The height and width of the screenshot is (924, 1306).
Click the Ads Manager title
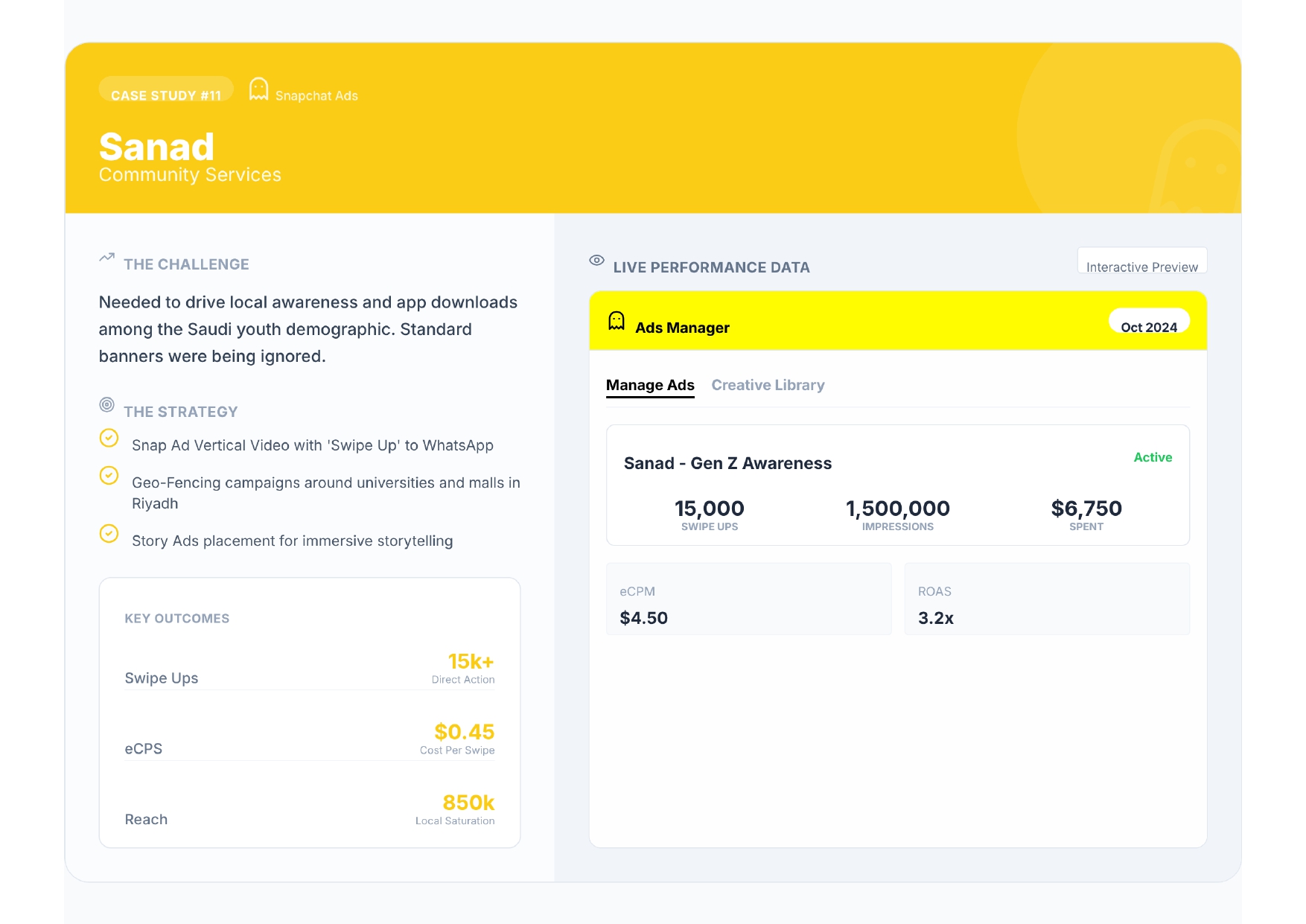682,328
